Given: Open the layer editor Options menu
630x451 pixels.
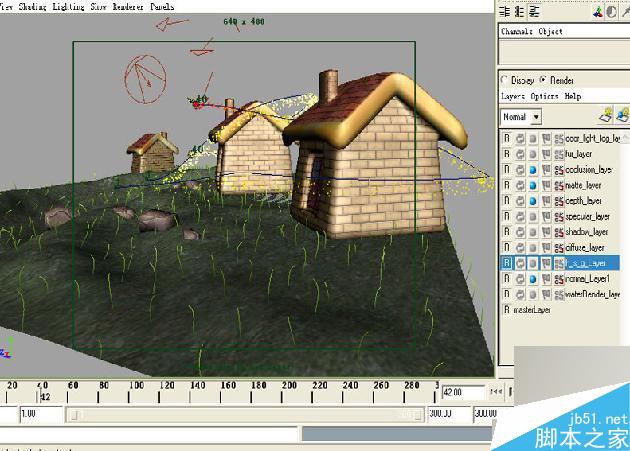Looking at the screenshot, I should point(544,96).
